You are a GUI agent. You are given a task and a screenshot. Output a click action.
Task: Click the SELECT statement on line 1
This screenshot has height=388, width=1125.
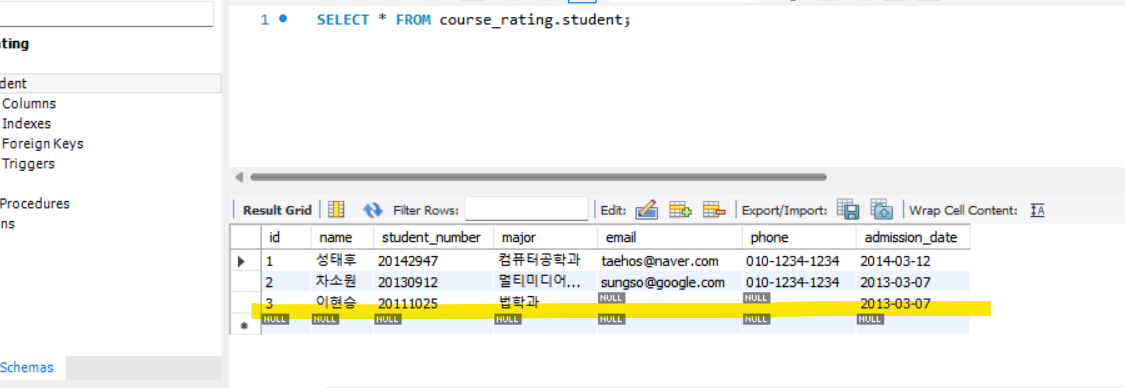(x=474, y=20)
